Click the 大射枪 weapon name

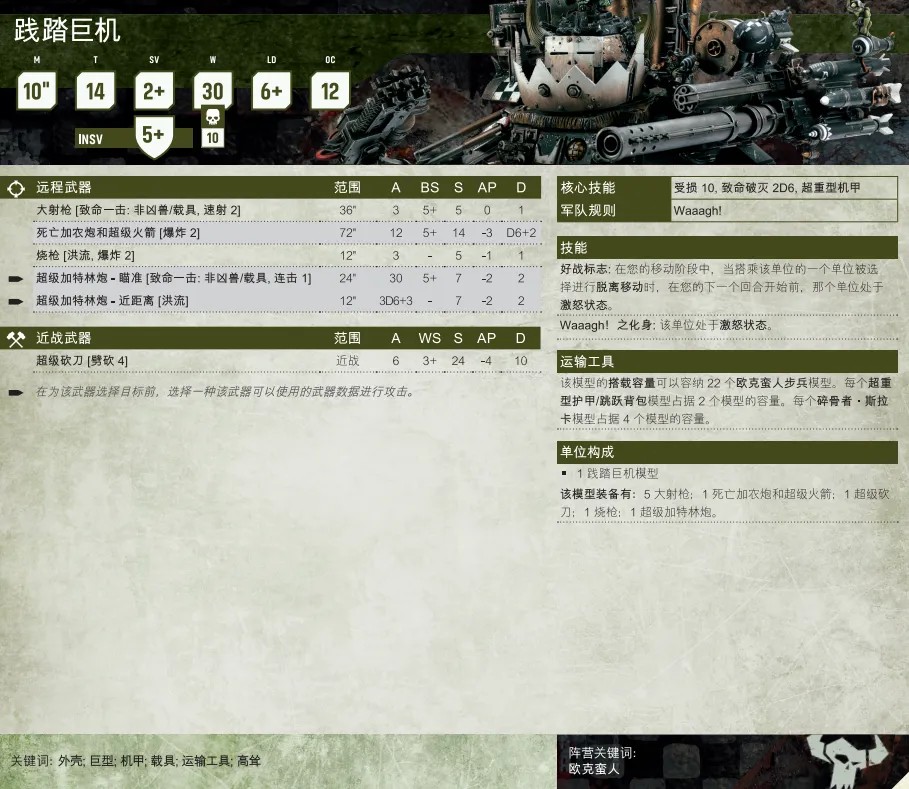[x=54, y=210]
